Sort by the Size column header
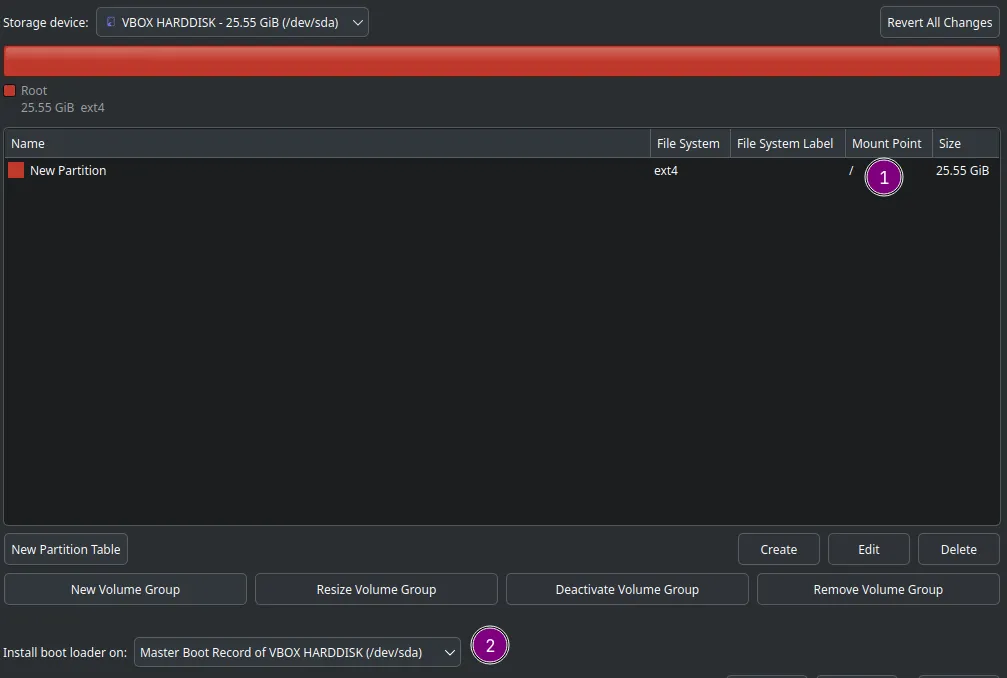Screen dimensions: 1007x678 tap(966, 144)
